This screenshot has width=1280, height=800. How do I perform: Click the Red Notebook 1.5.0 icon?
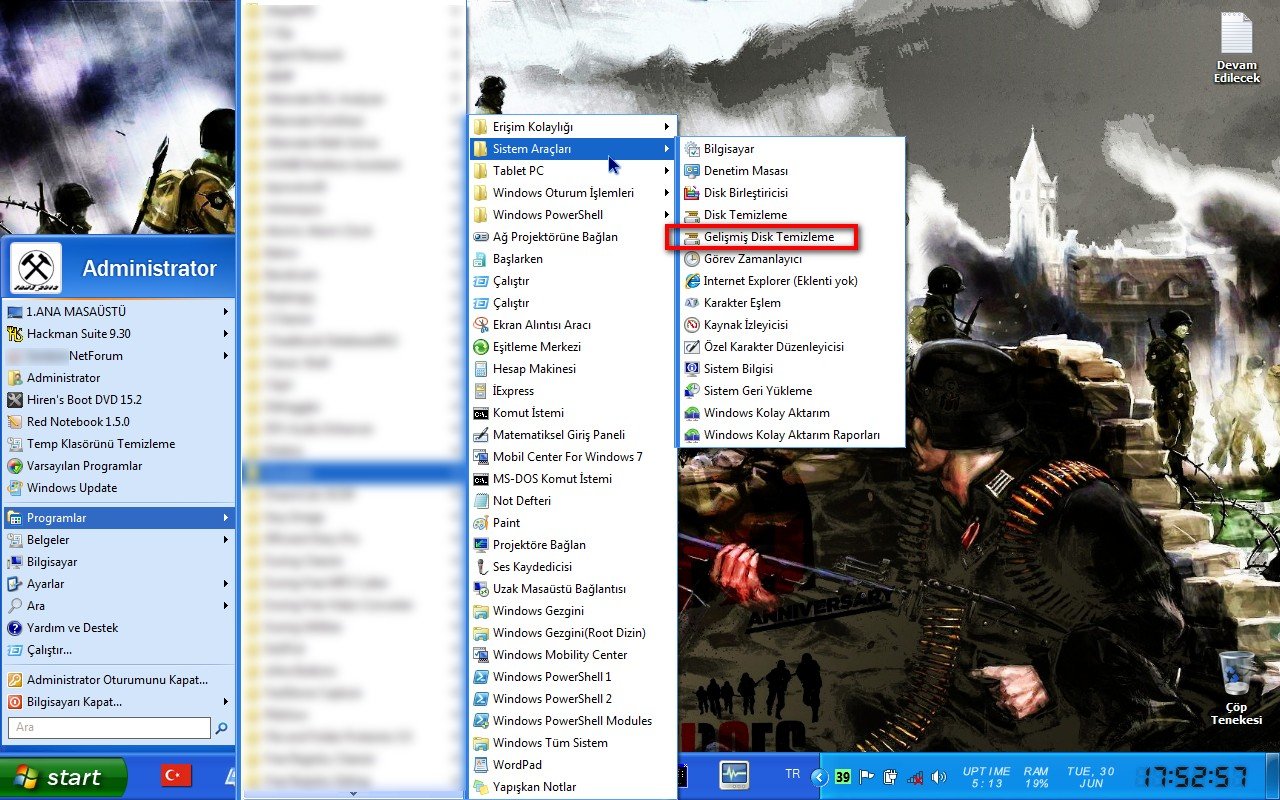click(15, 422)
